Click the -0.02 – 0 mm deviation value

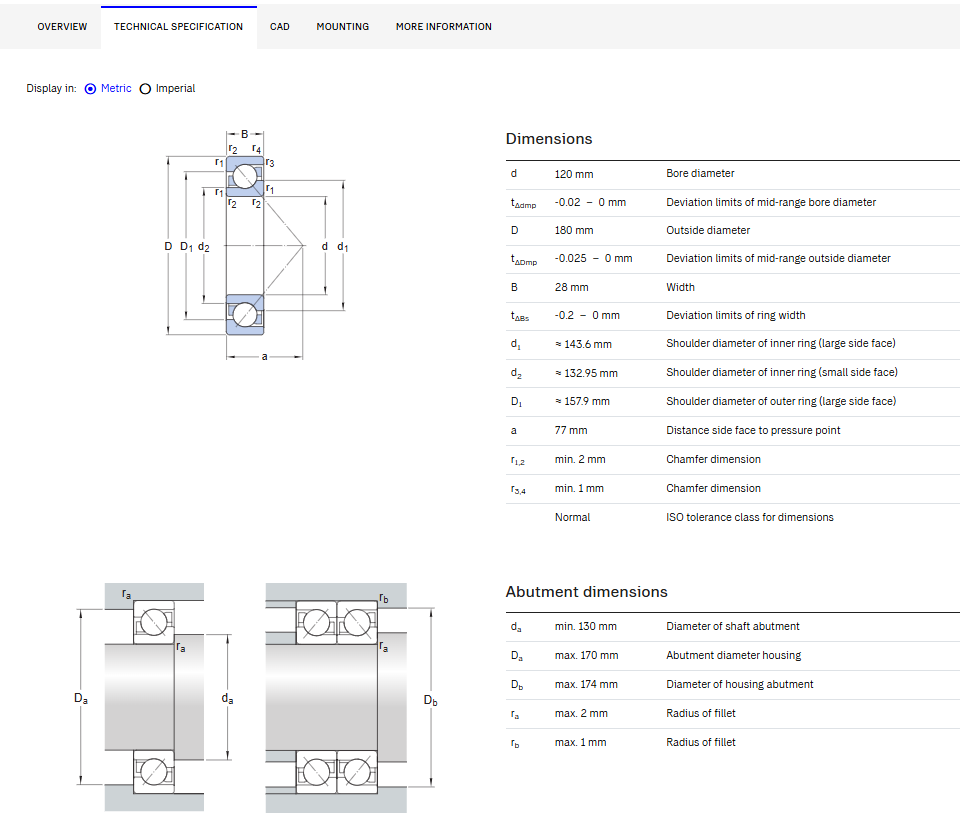(590, 203)
